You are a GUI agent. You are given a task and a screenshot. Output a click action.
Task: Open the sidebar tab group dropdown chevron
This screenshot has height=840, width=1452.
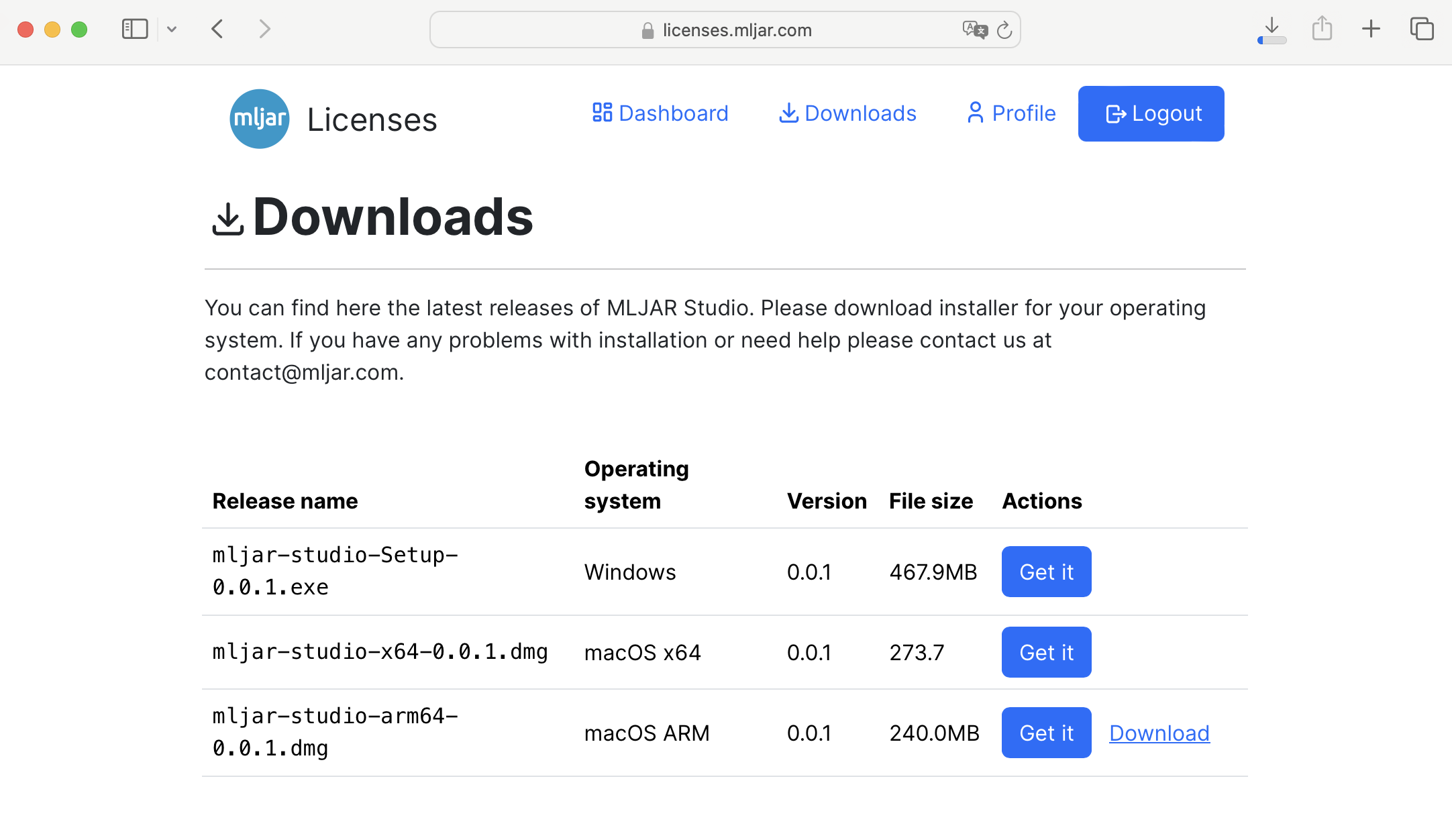pos(172,30)
